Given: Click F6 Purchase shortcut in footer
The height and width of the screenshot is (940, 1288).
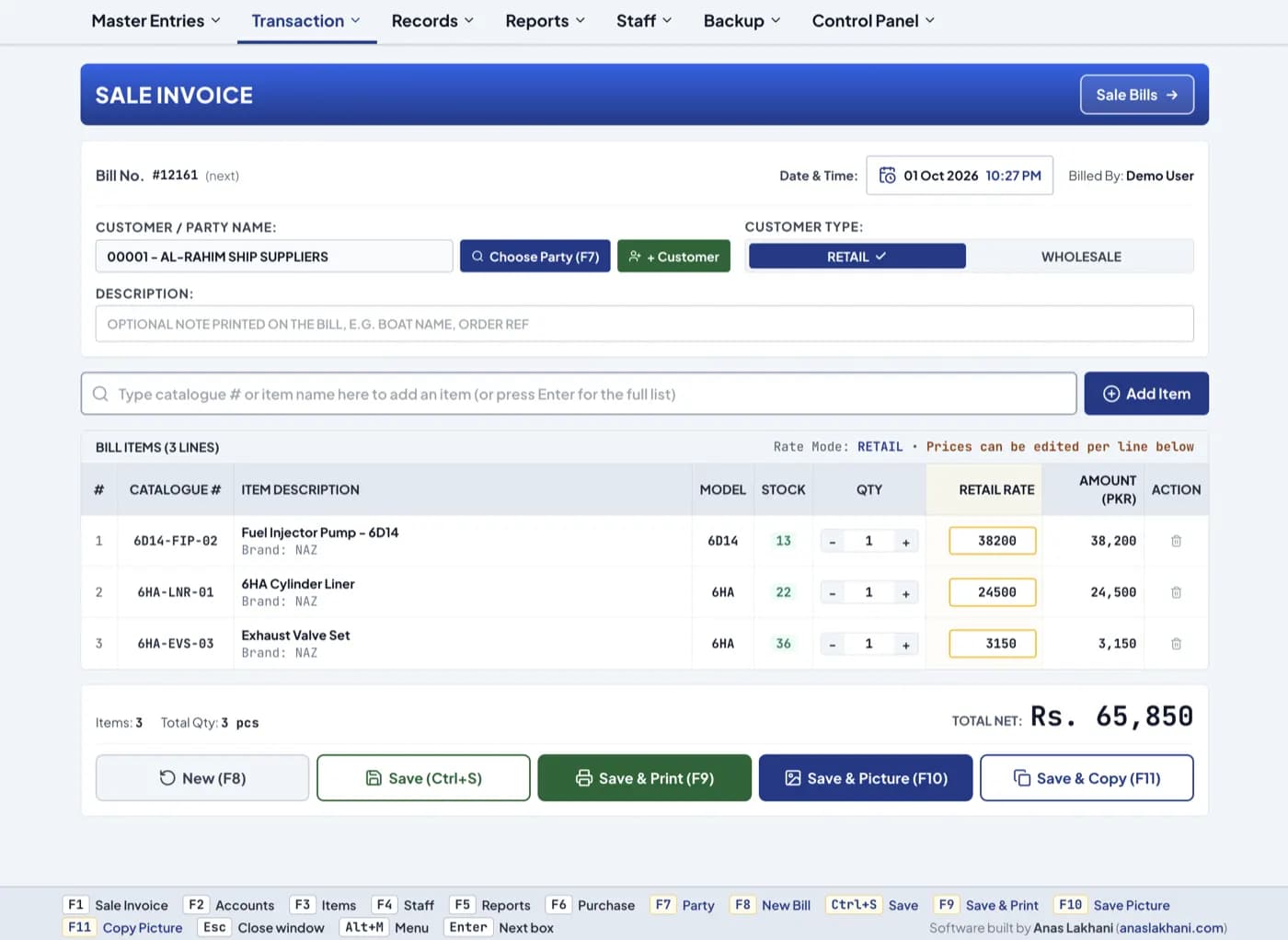Looking at the screenshot, I should pyautogui.click(x=591, y=905).
